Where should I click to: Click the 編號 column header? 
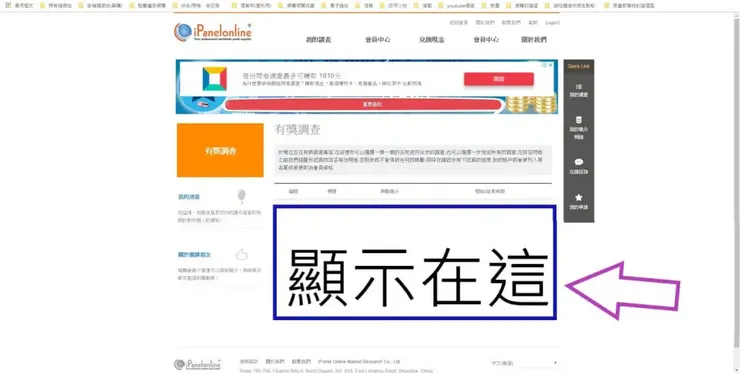294,191
